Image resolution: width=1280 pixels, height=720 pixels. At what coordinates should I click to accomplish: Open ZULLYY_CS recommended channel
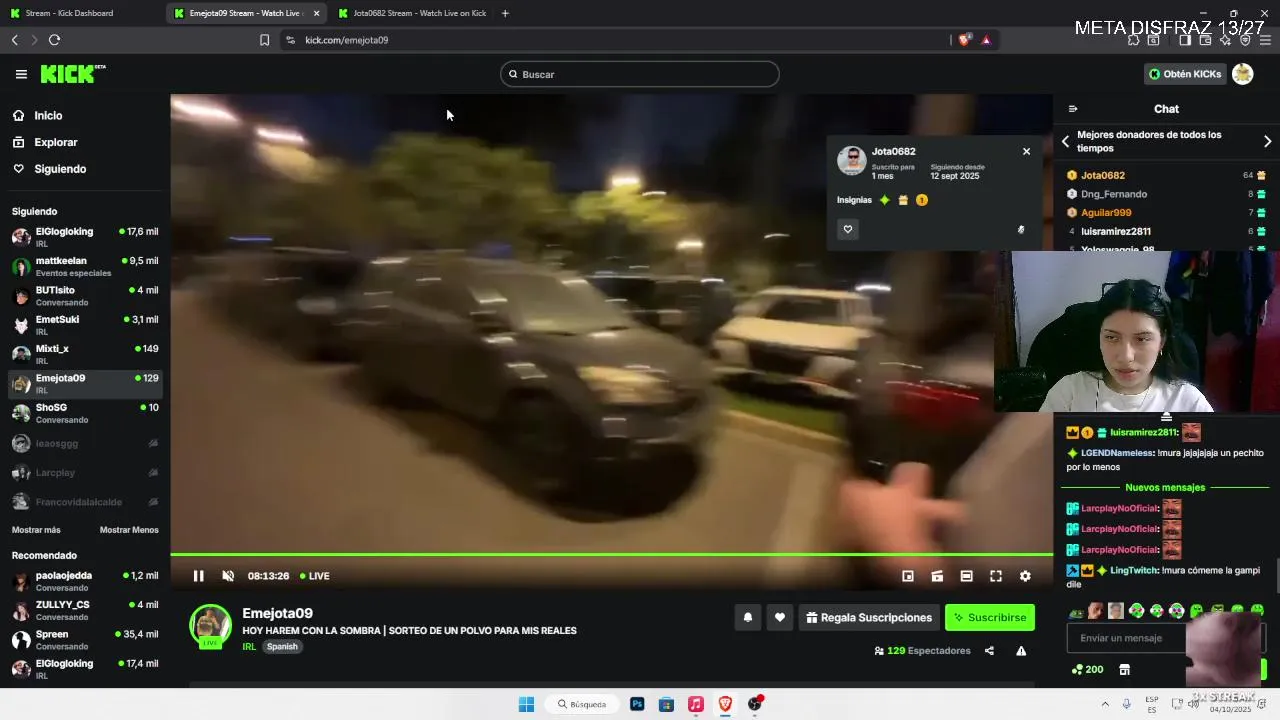click(x=84, y=610)
